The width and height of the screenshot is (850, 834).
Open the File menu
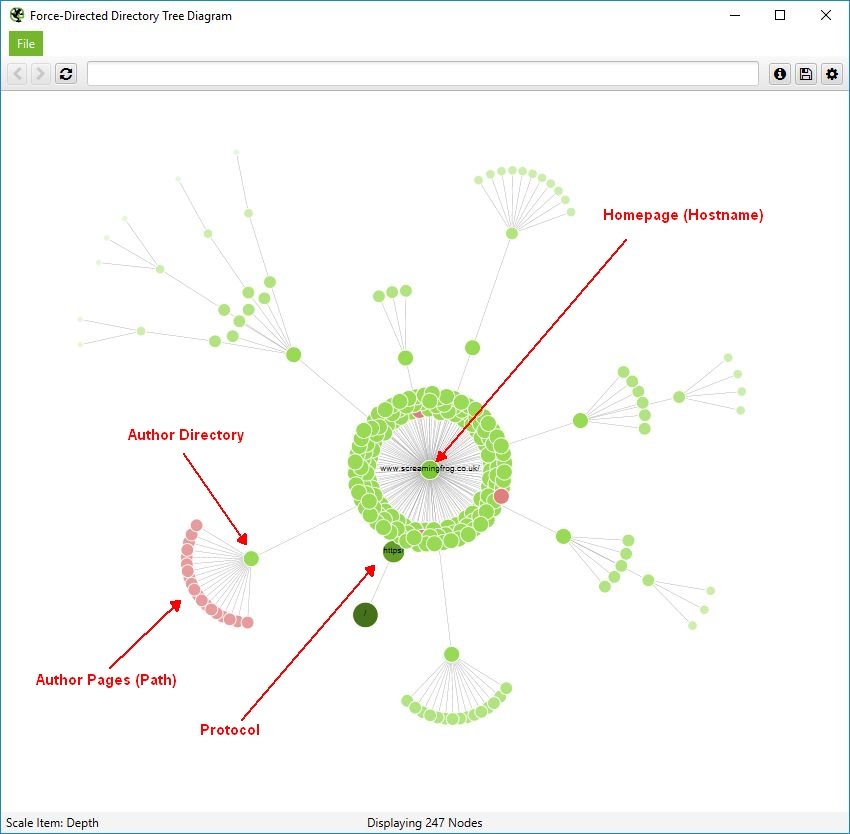(25, 43)
